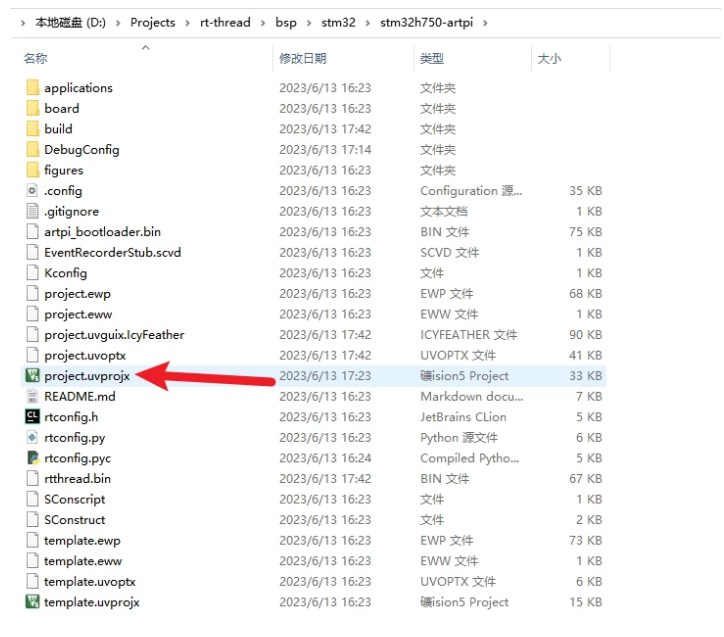
Task: Click SCVD 文件 type cell
Action: click(450, 252)
